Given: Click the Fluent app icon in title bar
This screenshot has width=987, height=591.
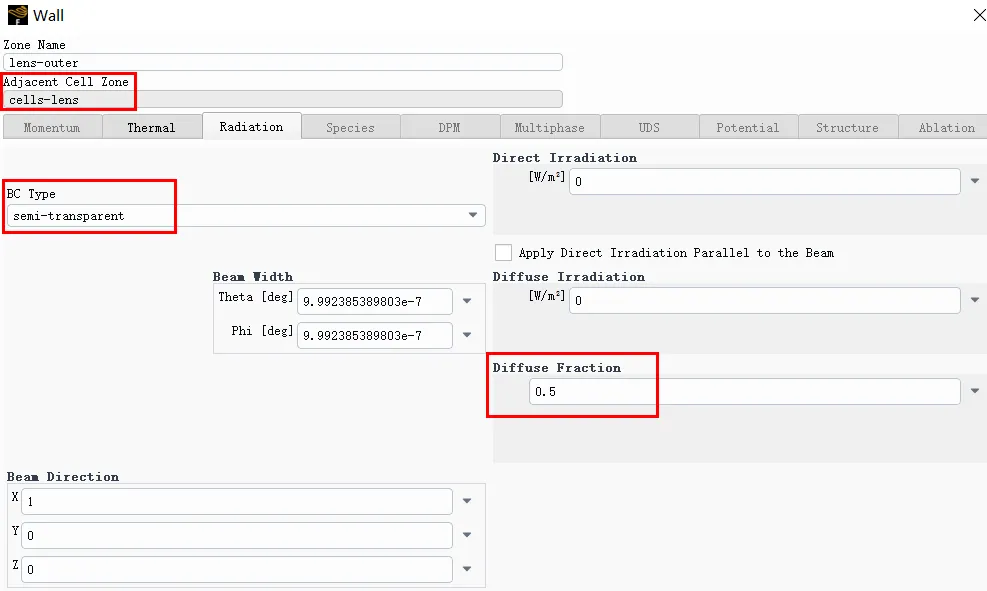Looking at the screenshot, I should click(17, 15).
